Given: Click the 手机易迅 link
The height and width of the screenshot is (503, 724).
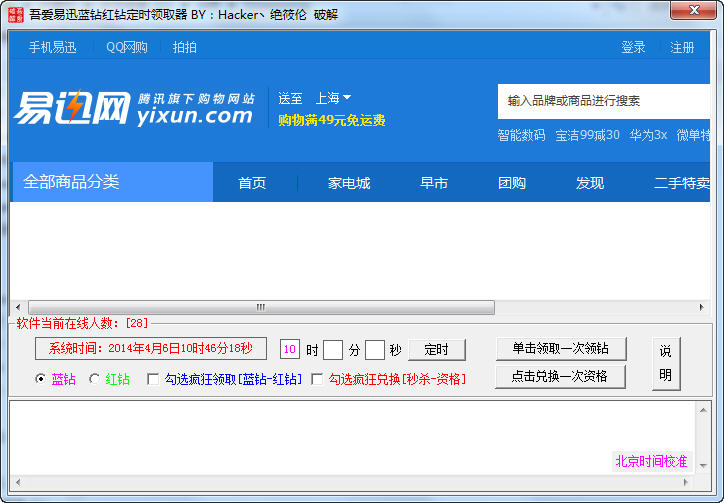Looking at the screenshot, I should point(52,47).
